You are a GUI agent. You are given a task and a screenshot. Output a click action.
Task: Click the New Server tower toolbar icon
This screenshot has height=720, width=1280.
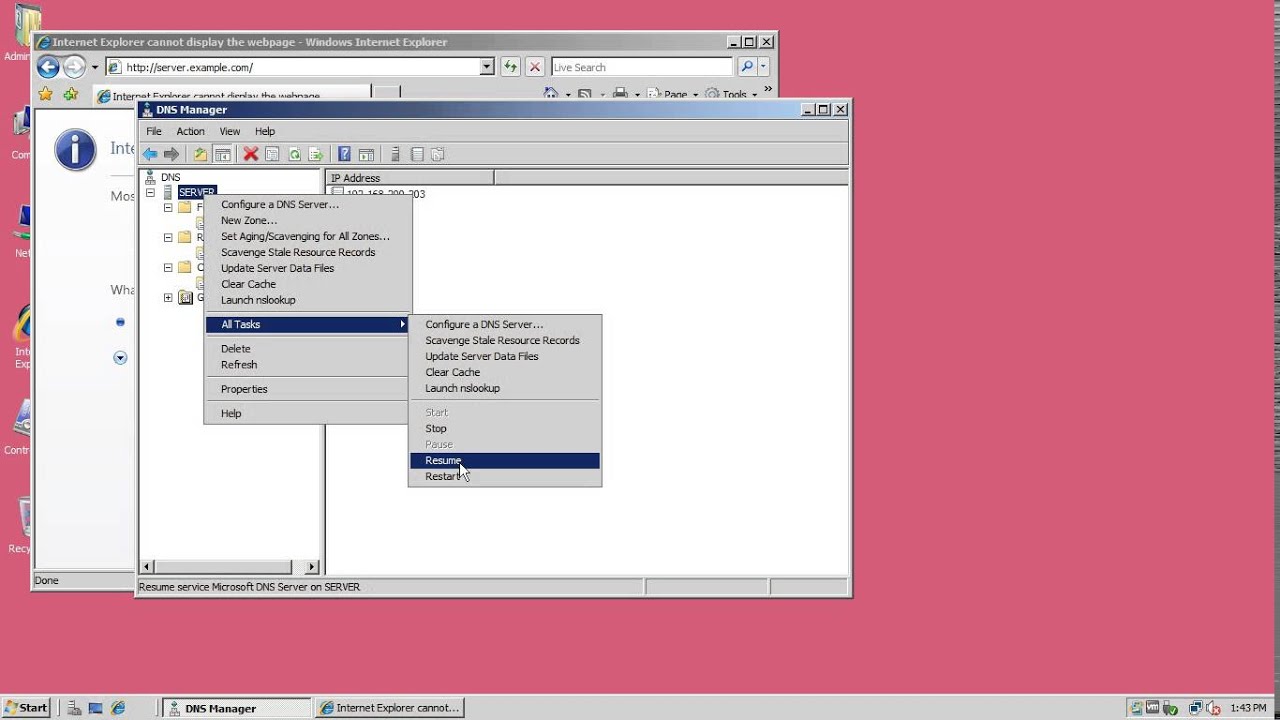click(x=395, y=154)
